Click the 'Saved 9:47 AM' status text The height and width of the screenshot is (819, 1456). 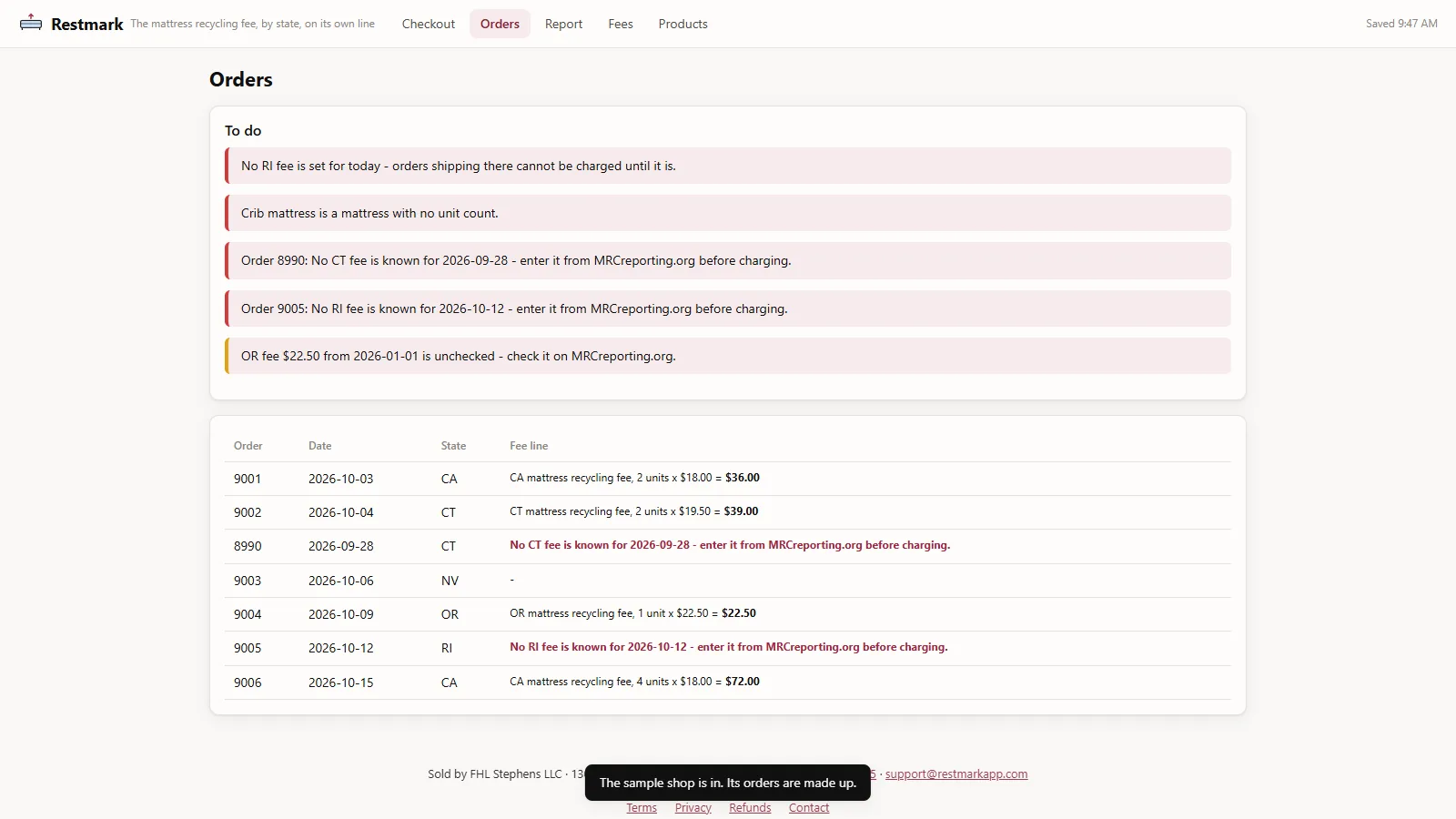pos(1401,24)
